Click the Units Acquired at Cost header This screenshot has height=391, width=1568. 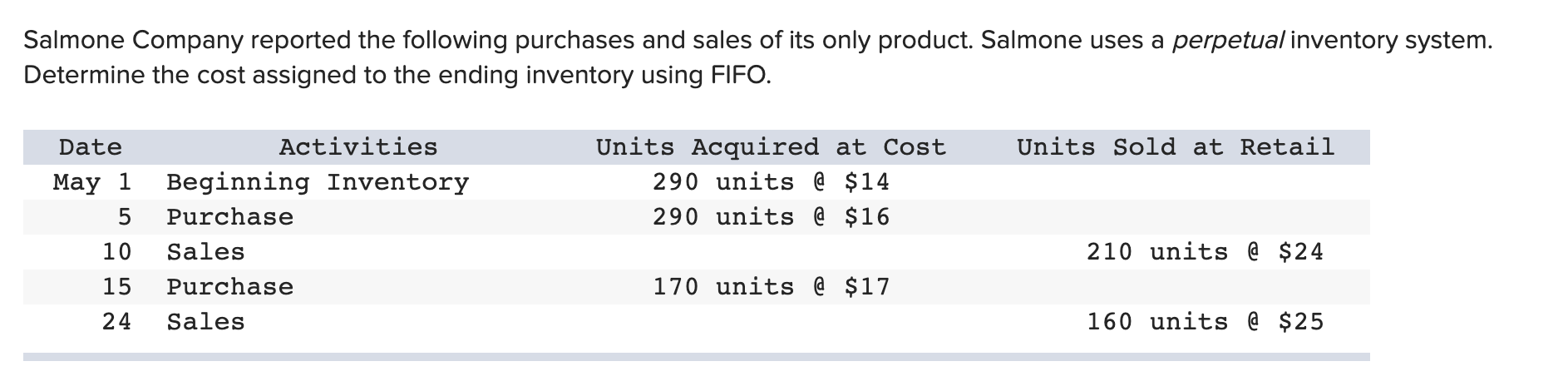click(x=771, y=147)
